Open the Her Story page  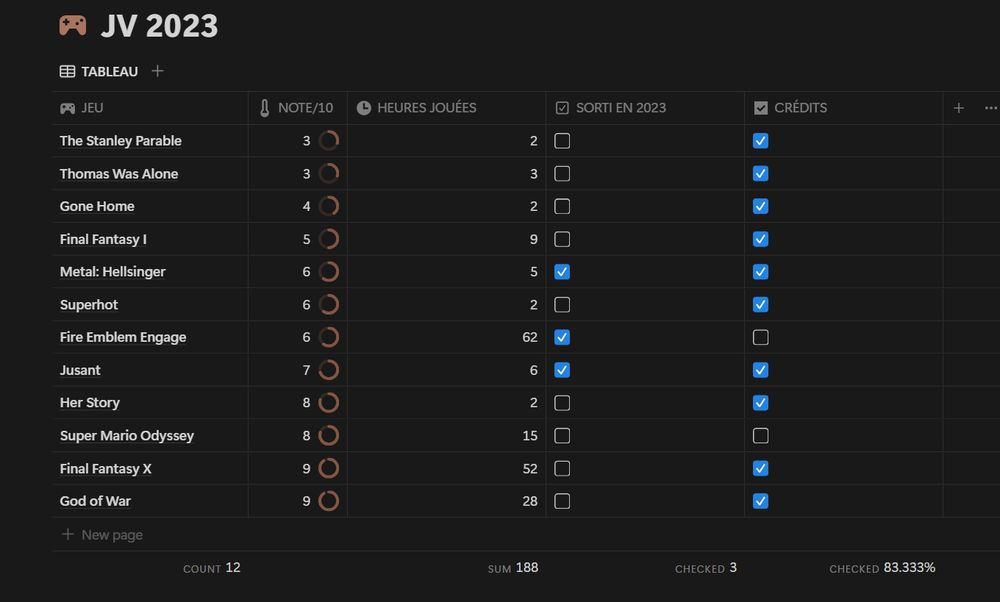[x=89, y=402]
